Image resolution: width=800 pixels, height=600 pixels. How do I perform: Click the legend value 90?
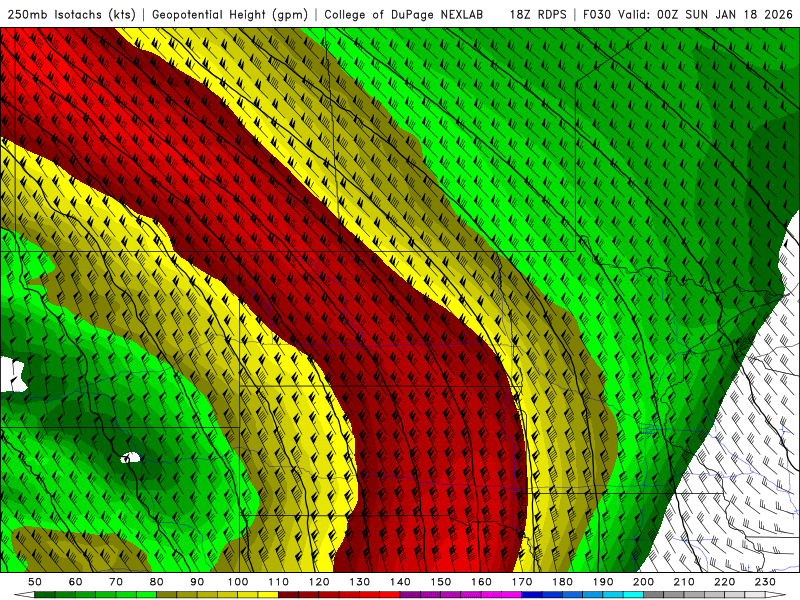(197, 582)
